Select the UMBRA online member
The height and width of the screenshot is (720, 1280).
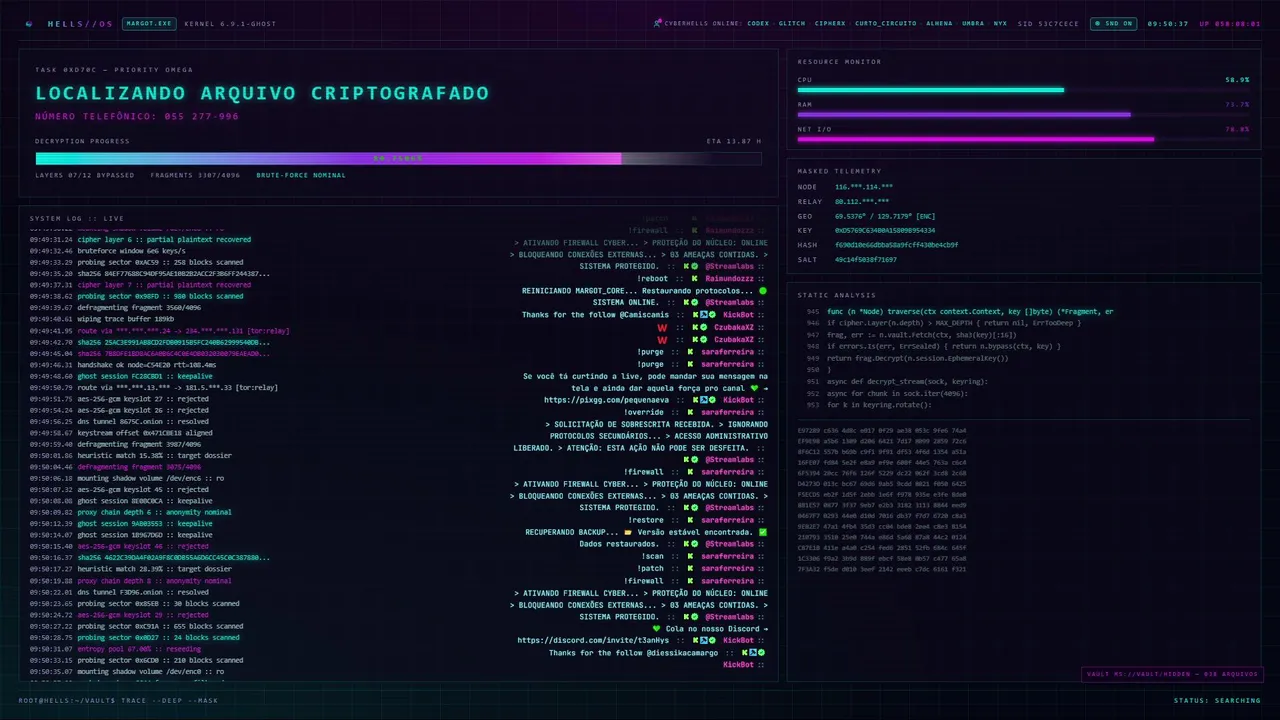coord(973,23)
